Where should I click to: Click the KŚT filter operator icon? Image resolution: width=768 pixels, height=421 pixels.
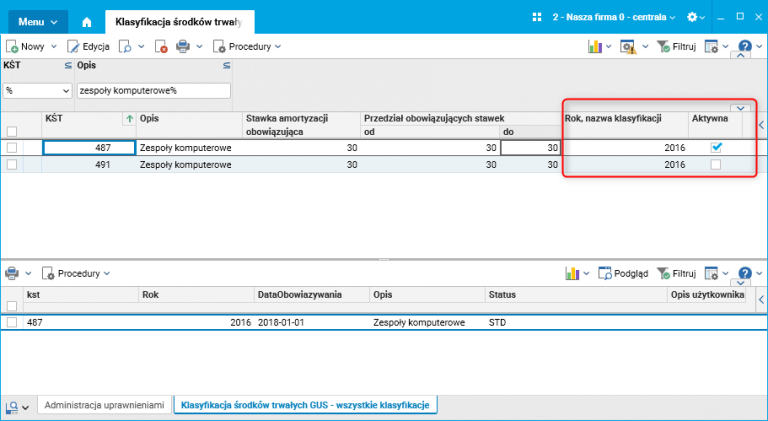(x=68, y=66)
